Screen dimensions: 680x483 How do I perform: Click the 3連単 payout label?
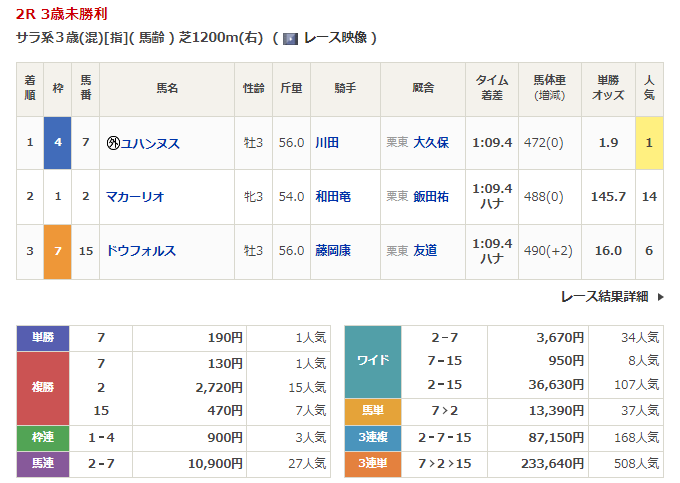pos(373,463)
